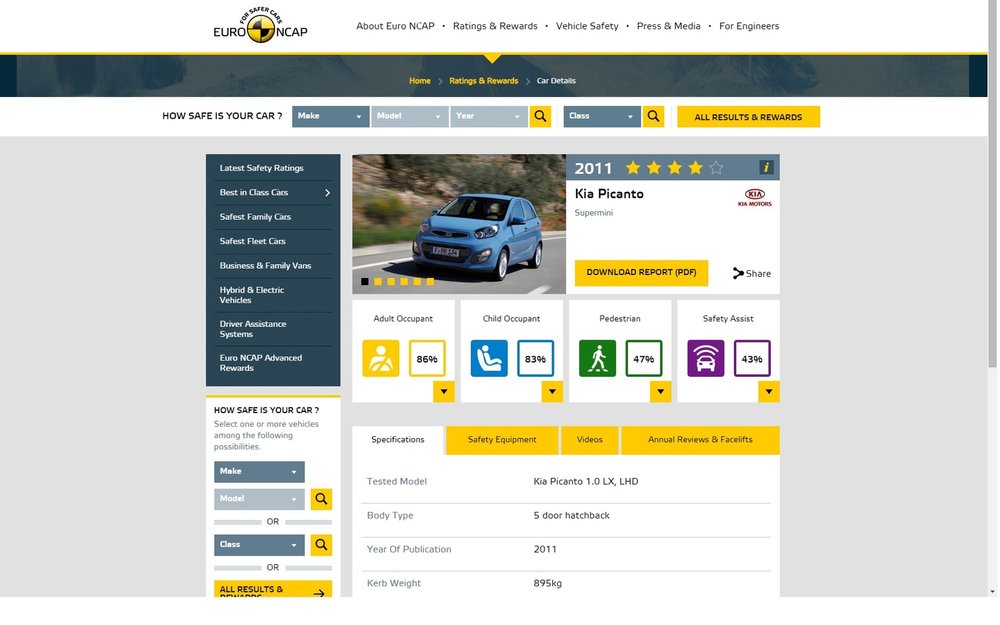Open the About Euro NCAP menu

click(395, 26)
